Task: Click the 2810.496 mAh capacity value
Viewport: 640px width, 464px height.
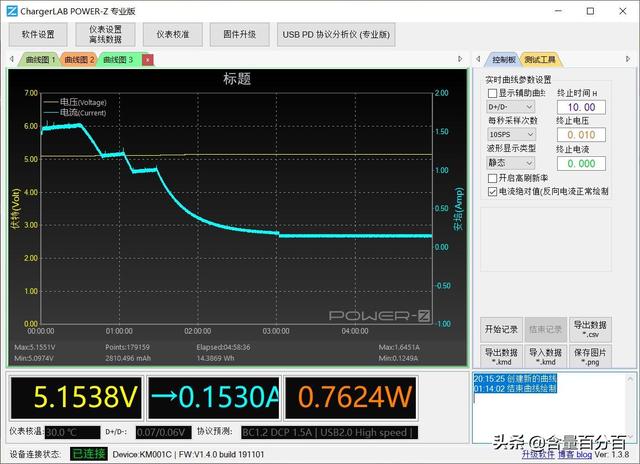Action: [x=128, y=358]
